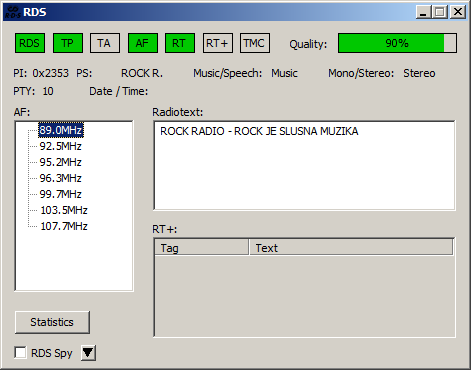Enable the RDS Spy checkbox
Screen dimensions: 471x370
20,353
